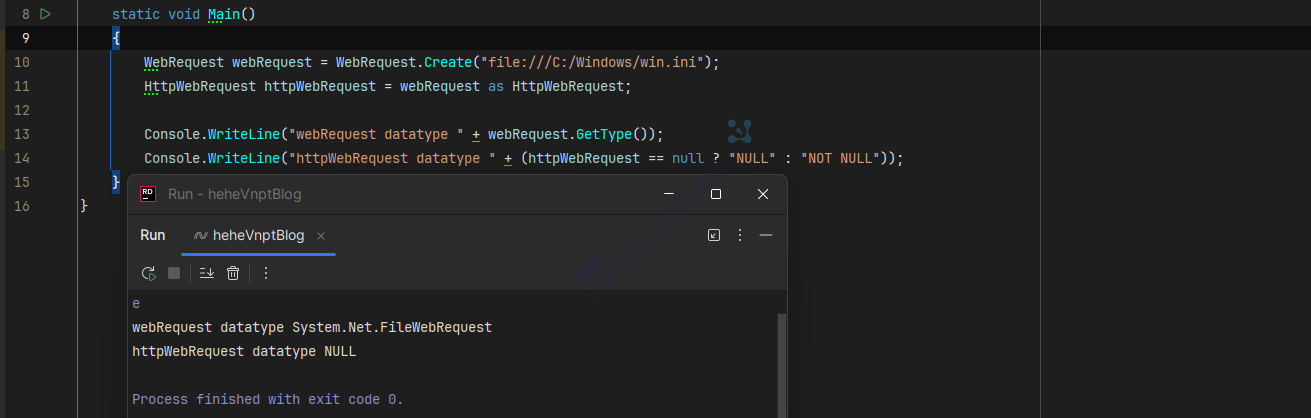
Task: Select the heheVnptBlog run tab
Action: click(x=257, y=236)
